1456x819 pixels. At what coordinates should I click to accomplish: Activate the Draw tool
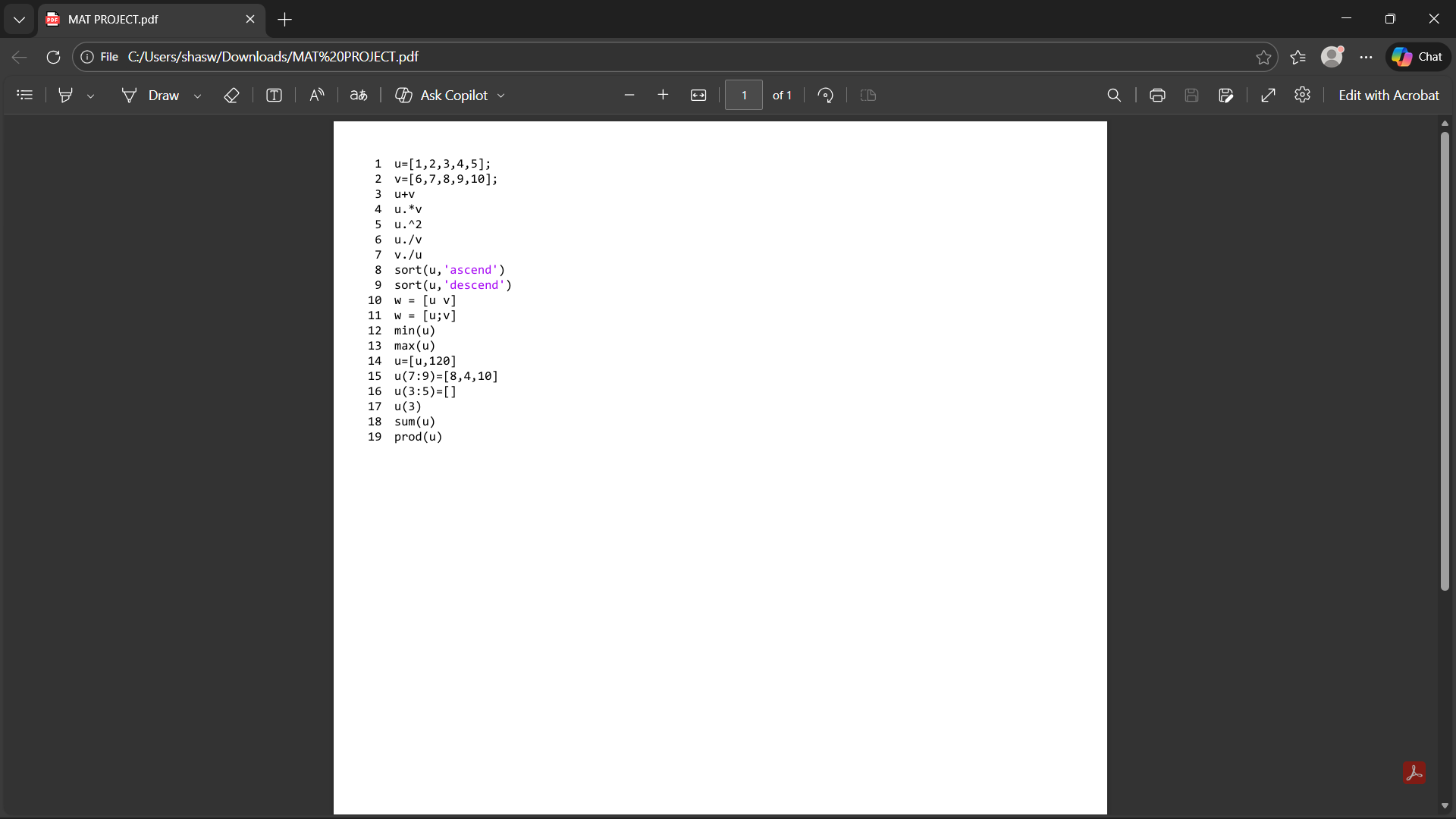(x=150, y=95)
